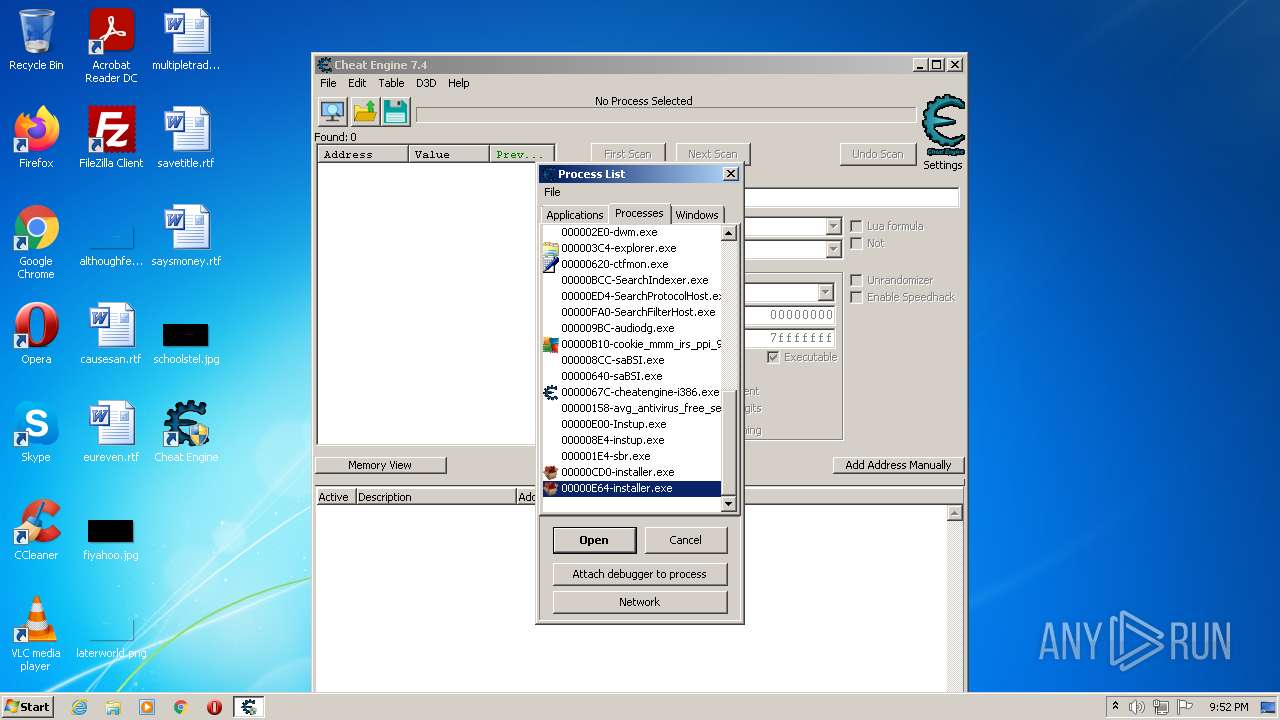Select the Skype desktop shortcut
The image size is (1280, 720).
[36, 432]
